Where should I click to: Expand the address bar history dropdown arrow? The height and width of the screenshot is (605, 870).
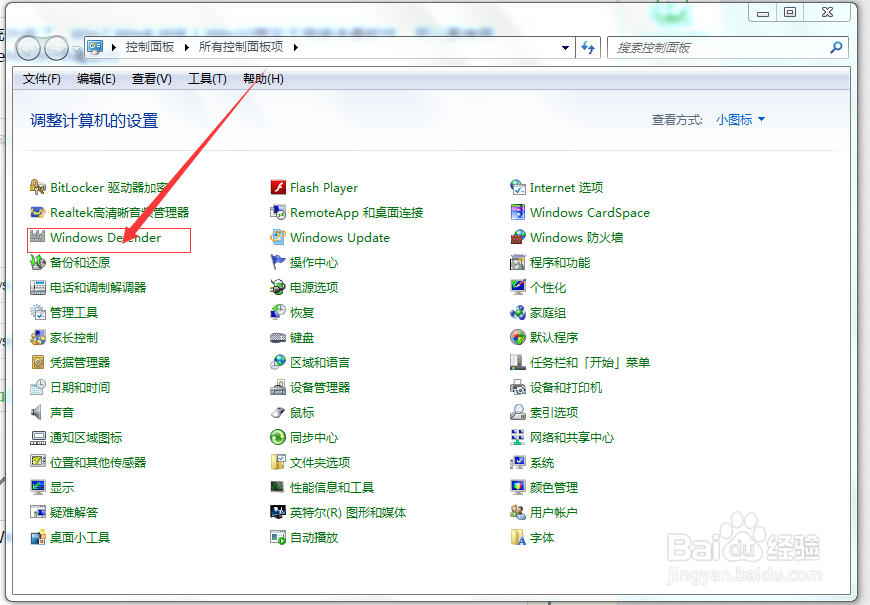(565, 48)
